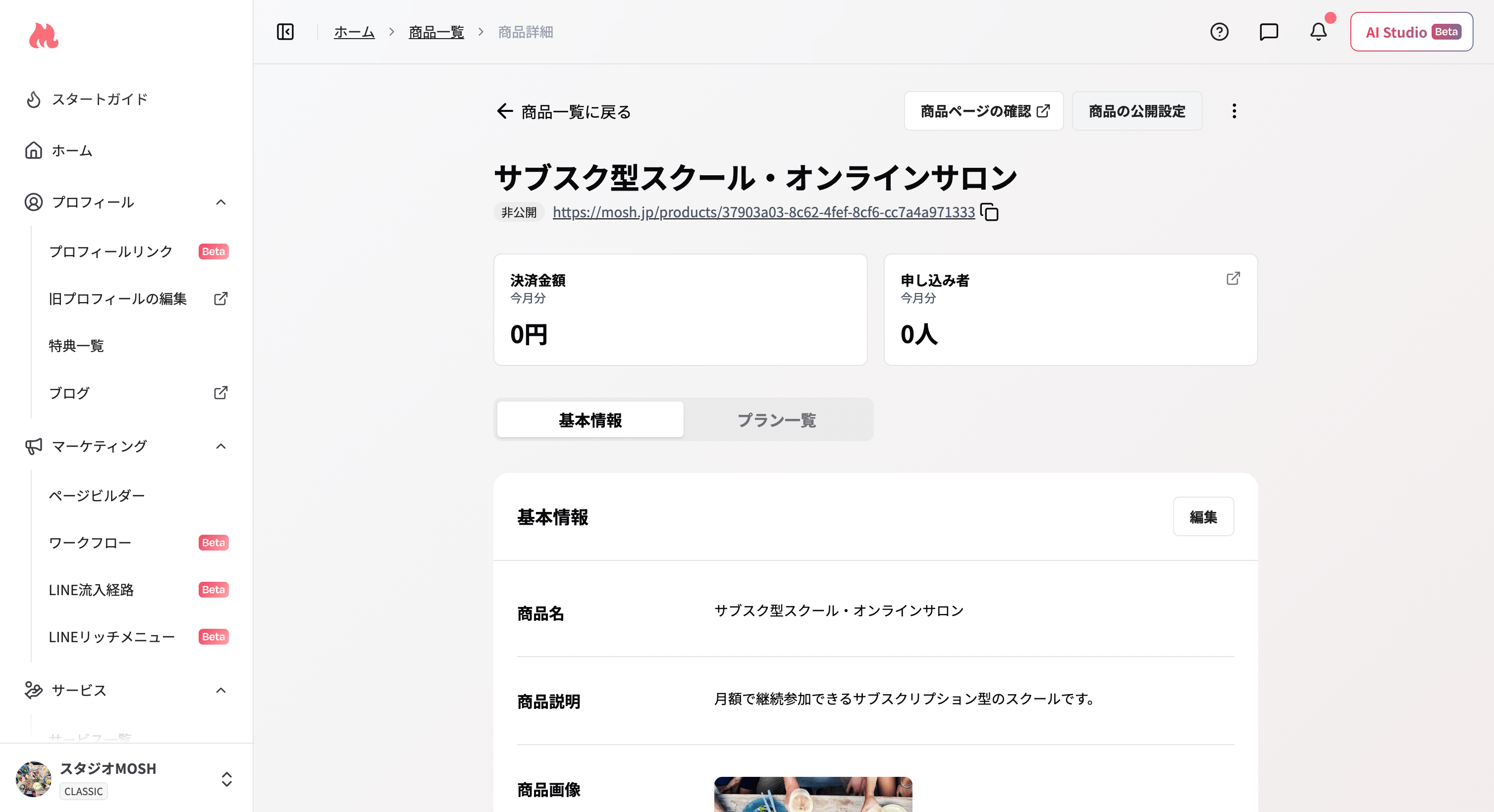Open the help question mark icon
Image resolution: width=1494 pixels, height=812 pixels.
[x=1219, y=32]
